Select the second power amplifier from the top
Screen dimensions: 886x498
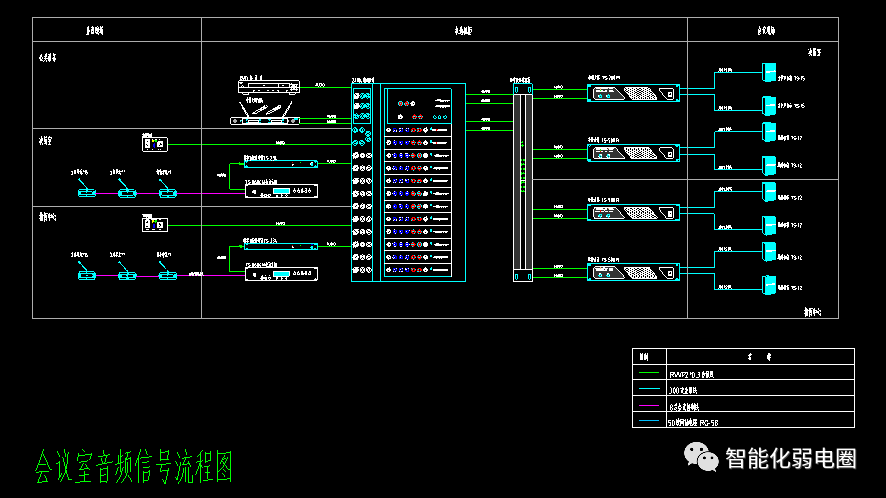click(x=633, y=153)
